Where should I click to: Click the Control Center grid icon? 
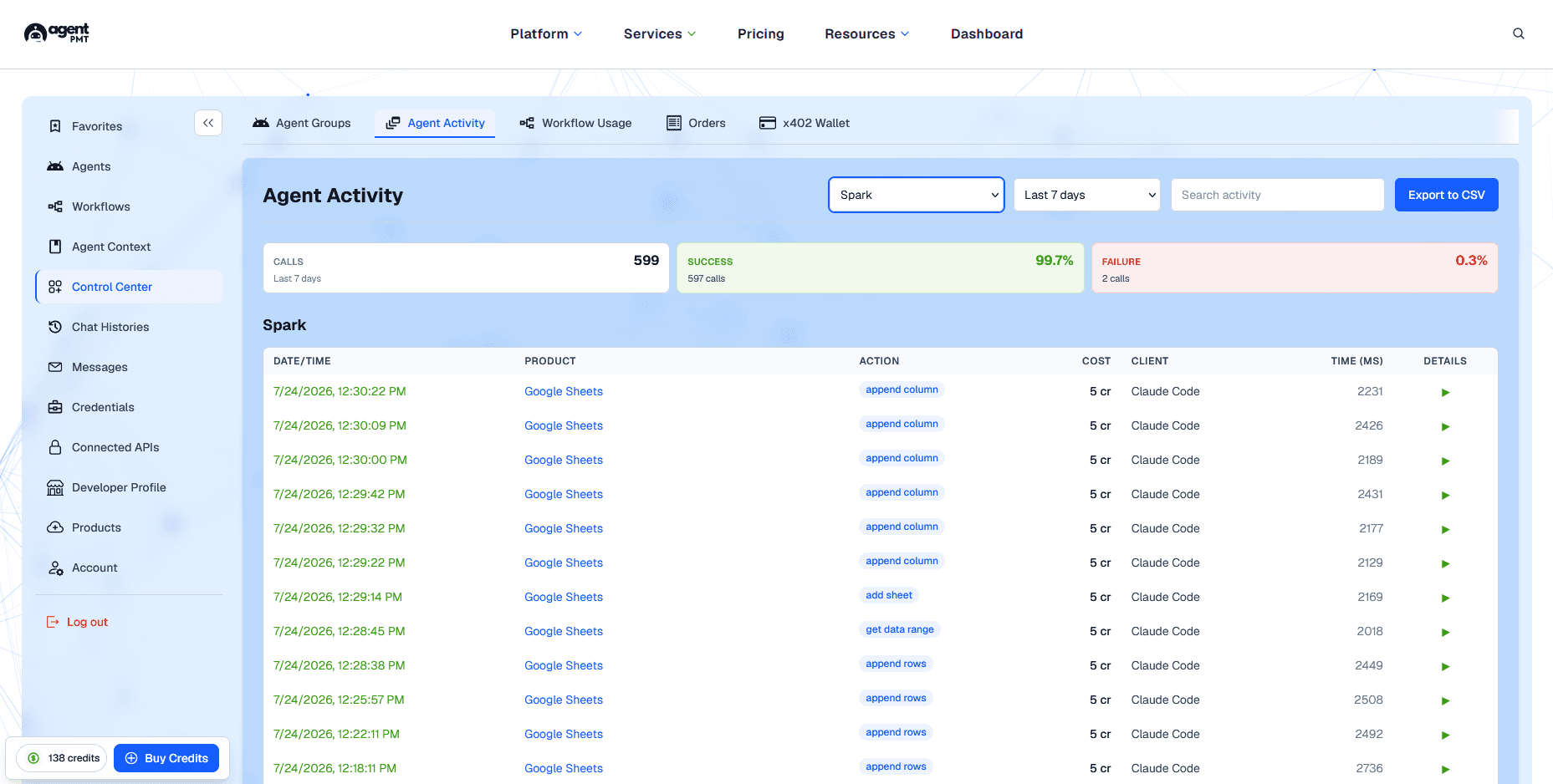pos(55,287)
